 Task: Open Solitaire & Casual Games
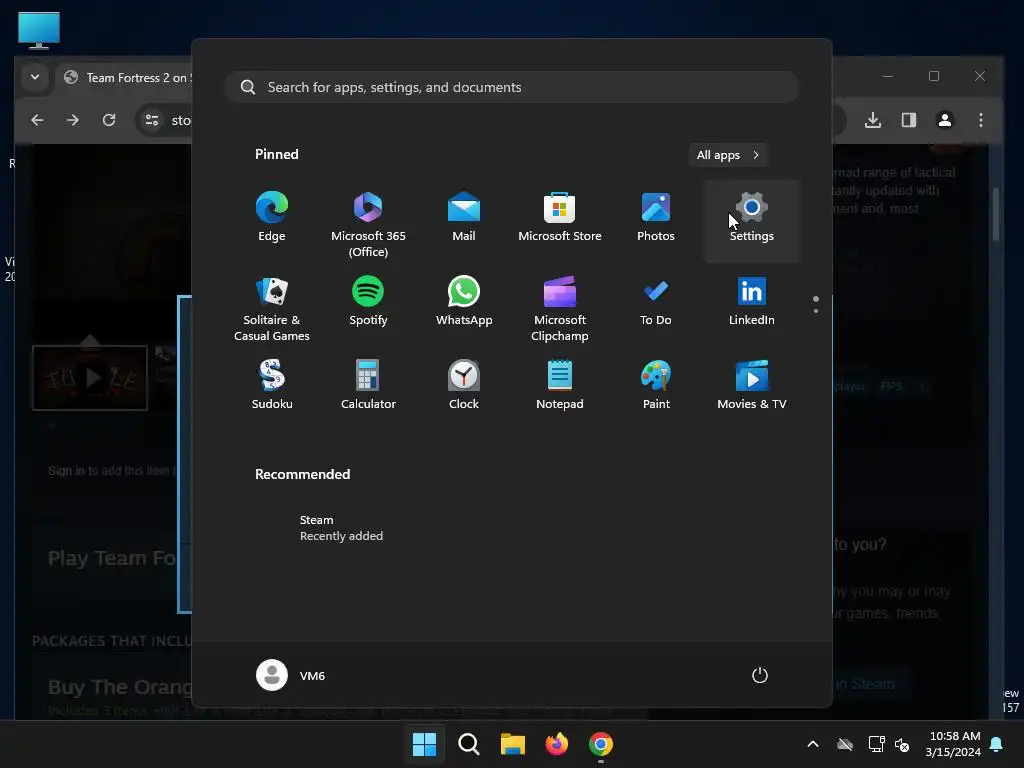click(272, 310)
